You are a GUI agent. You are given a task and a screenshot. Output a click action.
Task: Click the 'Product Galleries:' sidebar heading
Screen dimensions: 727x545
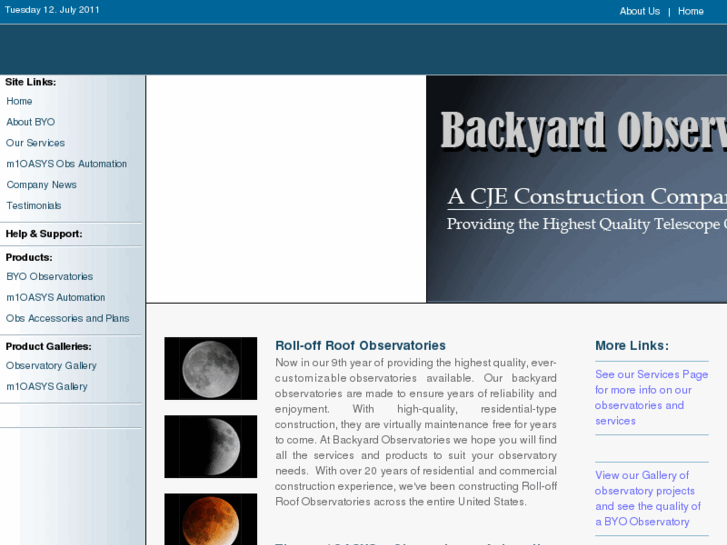[x=49, y=346]
